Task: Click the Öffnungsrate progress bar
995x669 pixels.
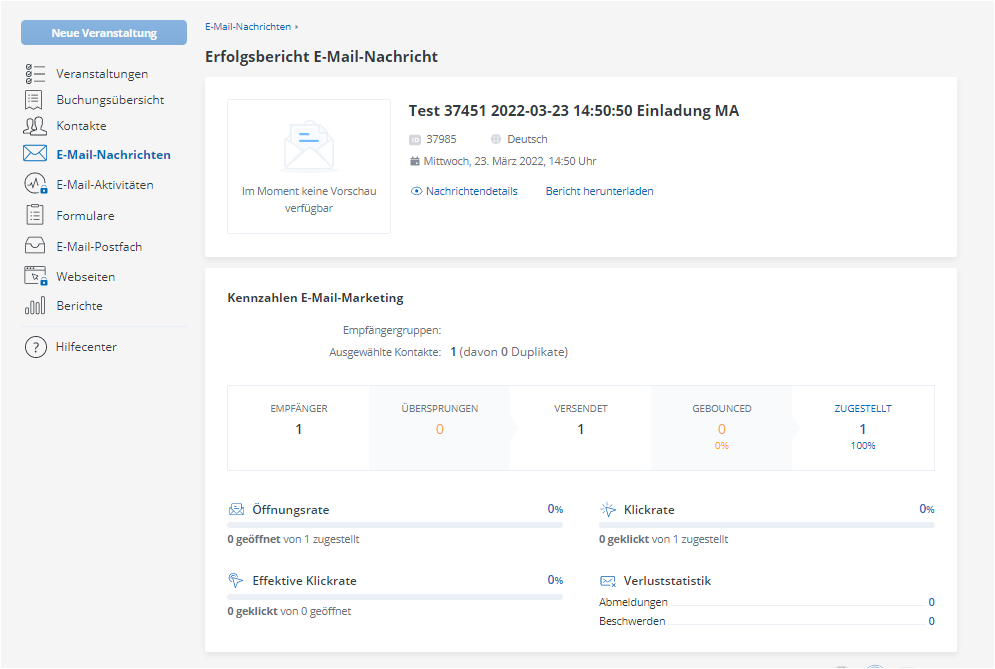Action: pos(395,525)
